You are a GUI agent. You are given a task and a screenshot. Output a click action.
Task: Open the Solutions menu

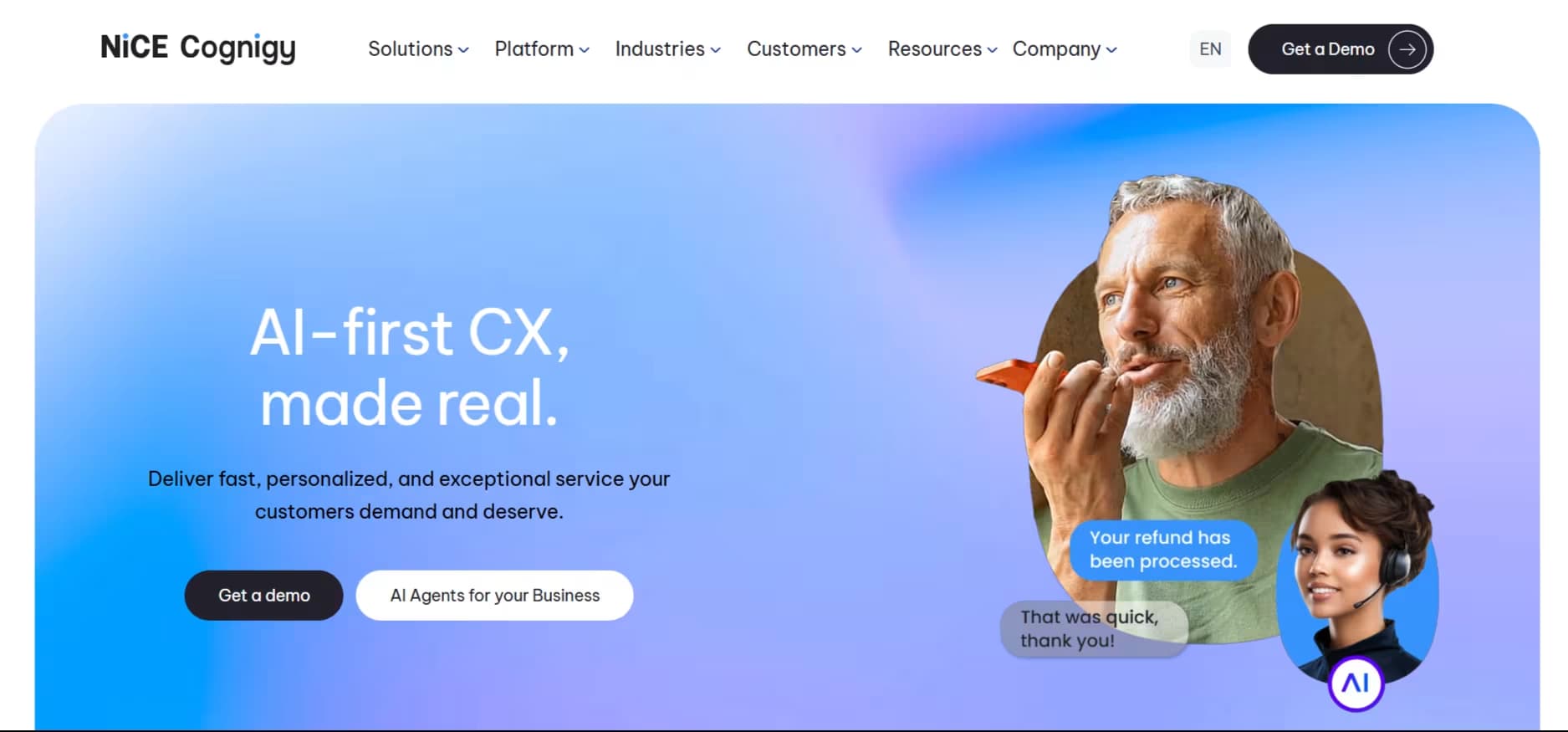click(x=418, y=49)
